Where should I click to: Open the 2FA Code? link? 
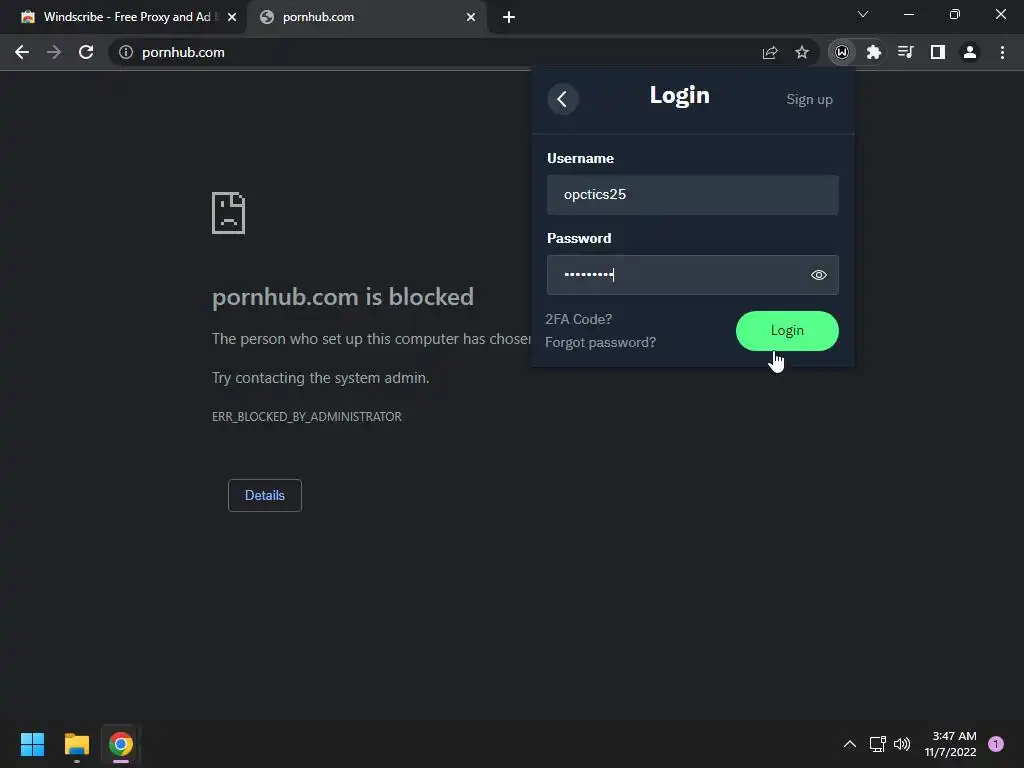coord(579,319)
